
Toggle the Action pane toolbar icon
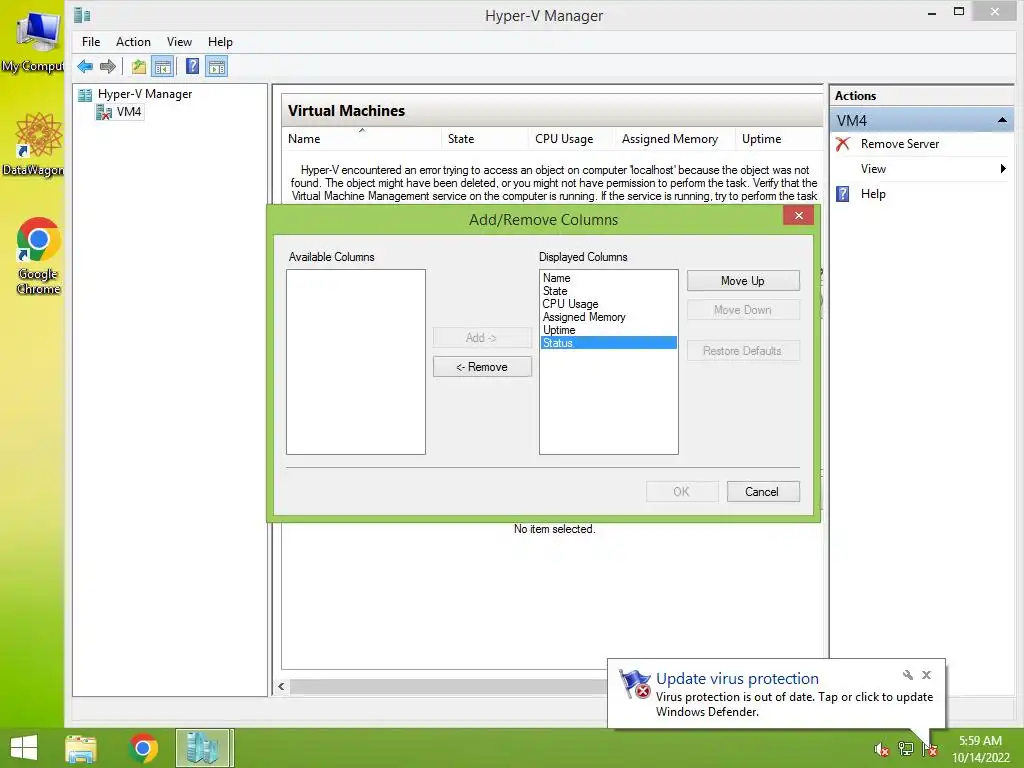(217, 67)
